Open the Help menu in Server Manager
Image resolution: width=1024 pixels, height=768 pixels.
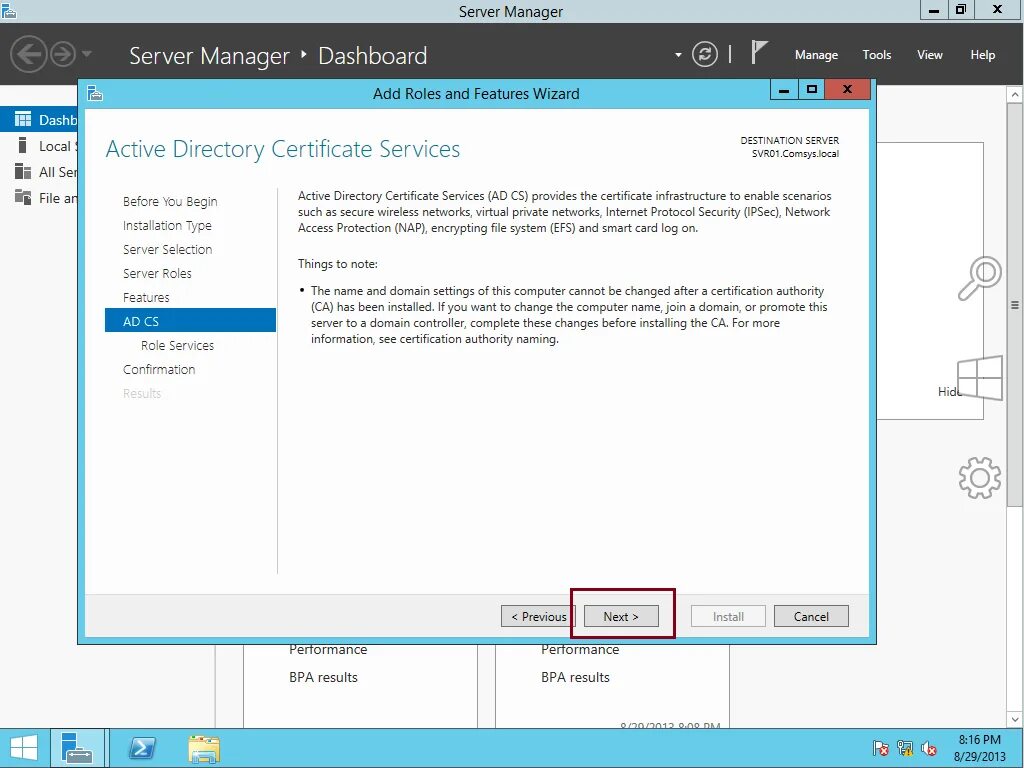[x=982, y=55]
